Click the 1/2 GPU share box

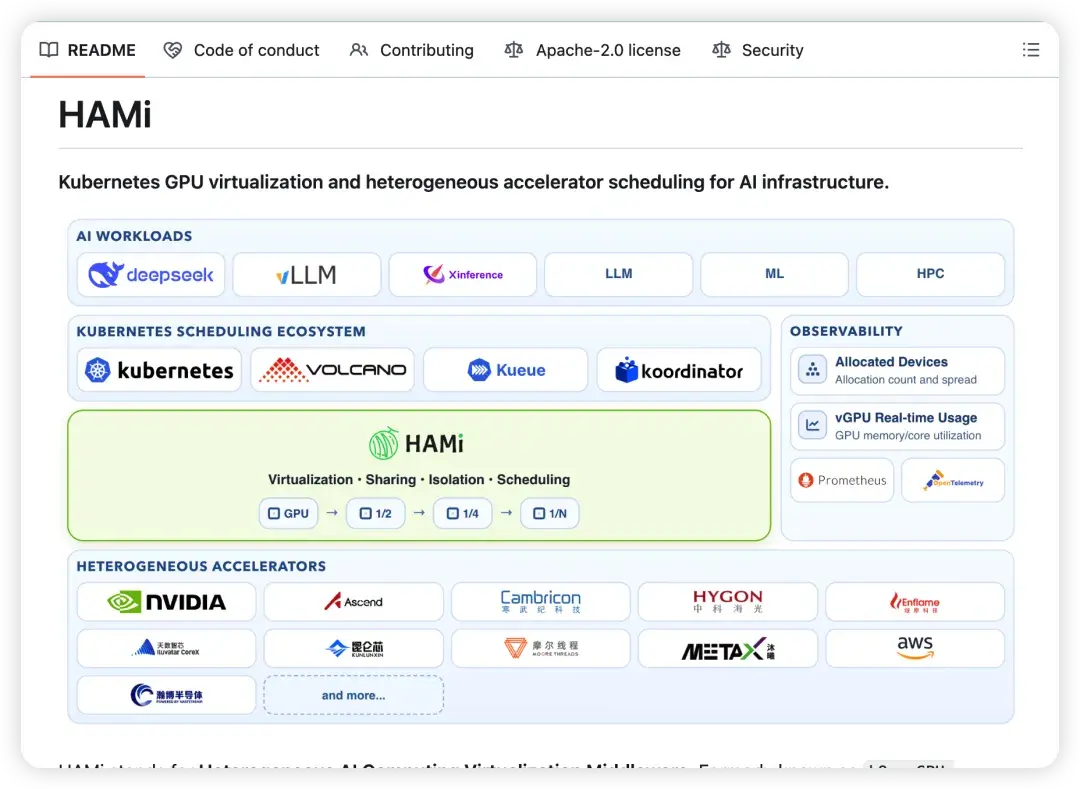[x=375, y=514]
